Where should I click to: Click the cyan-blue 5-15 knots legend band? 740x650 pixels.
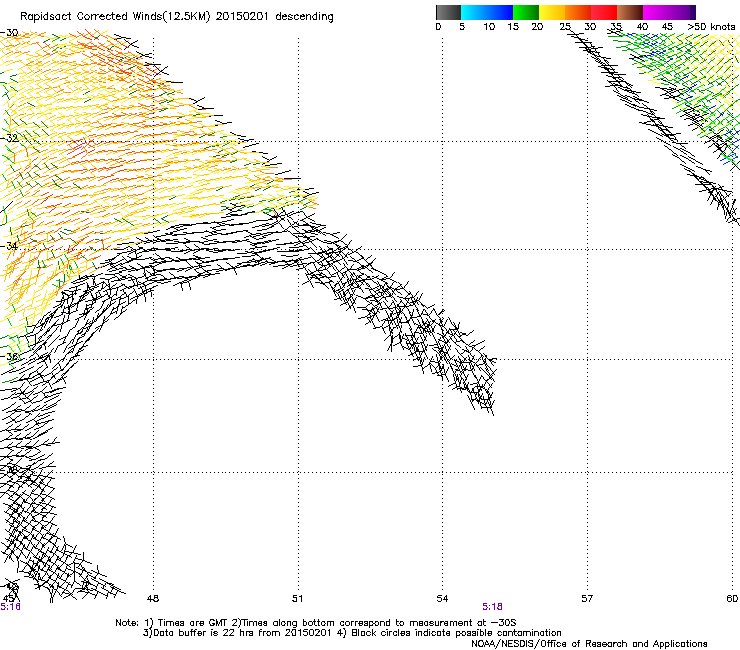tap(487, 12)
